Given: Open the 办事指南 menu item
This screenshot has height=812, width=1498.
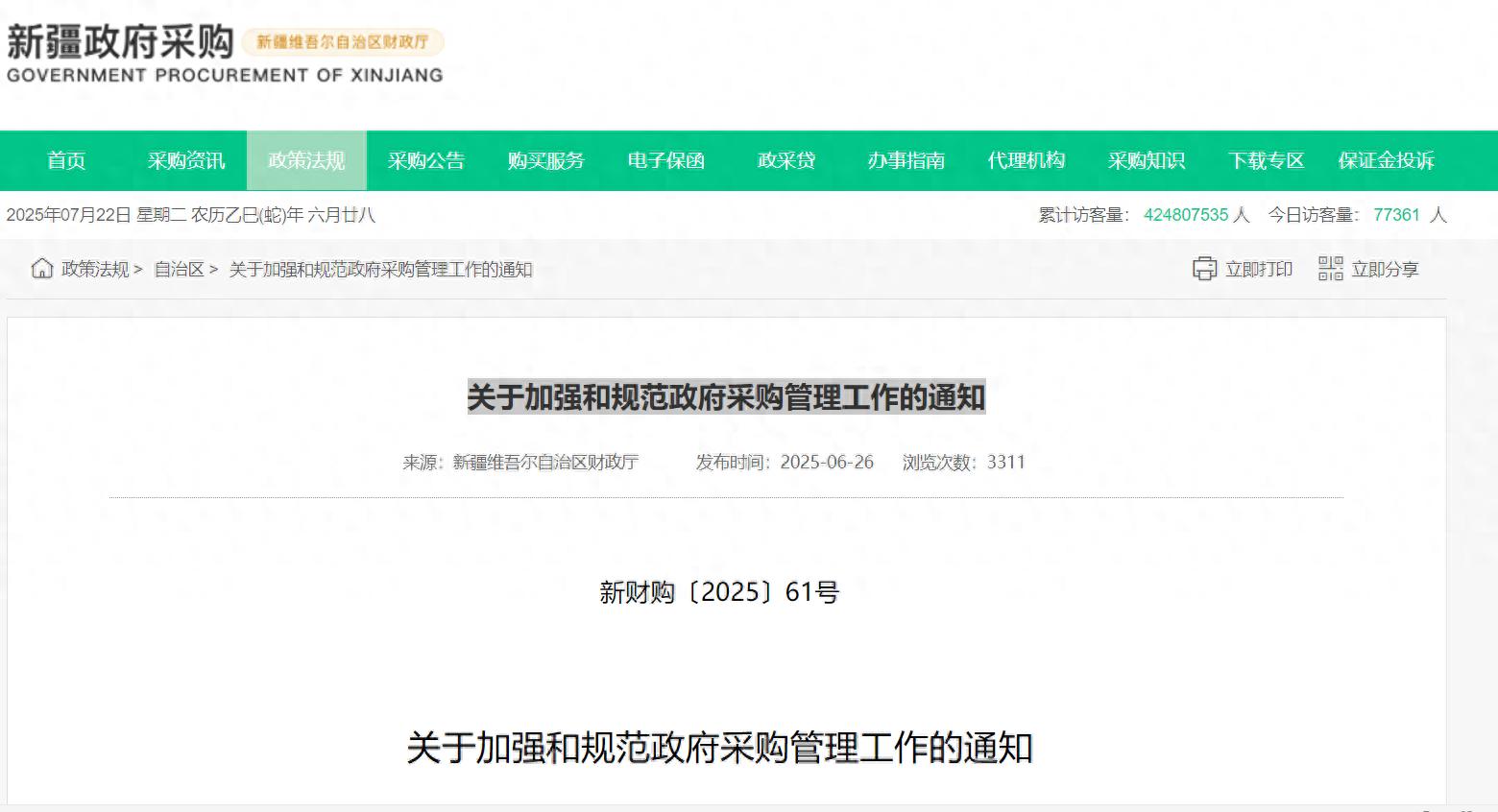Looking at the screenshot, I should [906, 160].
